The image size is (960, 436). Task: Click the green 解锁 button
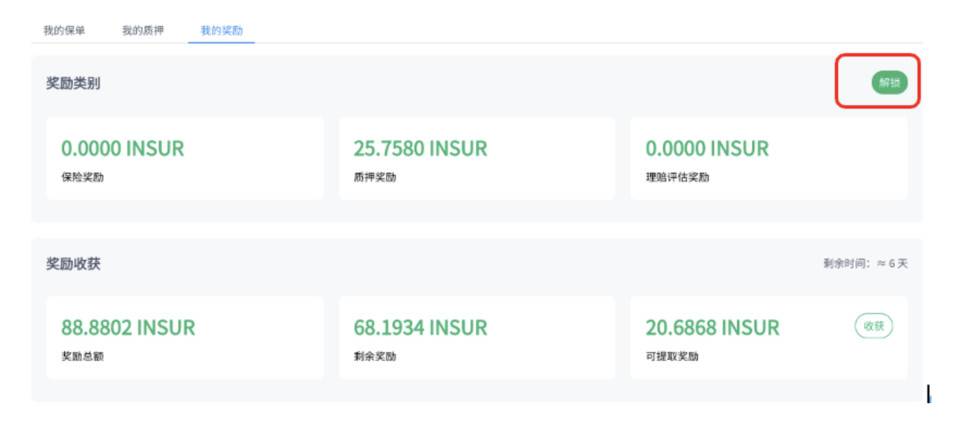point(889,83)
